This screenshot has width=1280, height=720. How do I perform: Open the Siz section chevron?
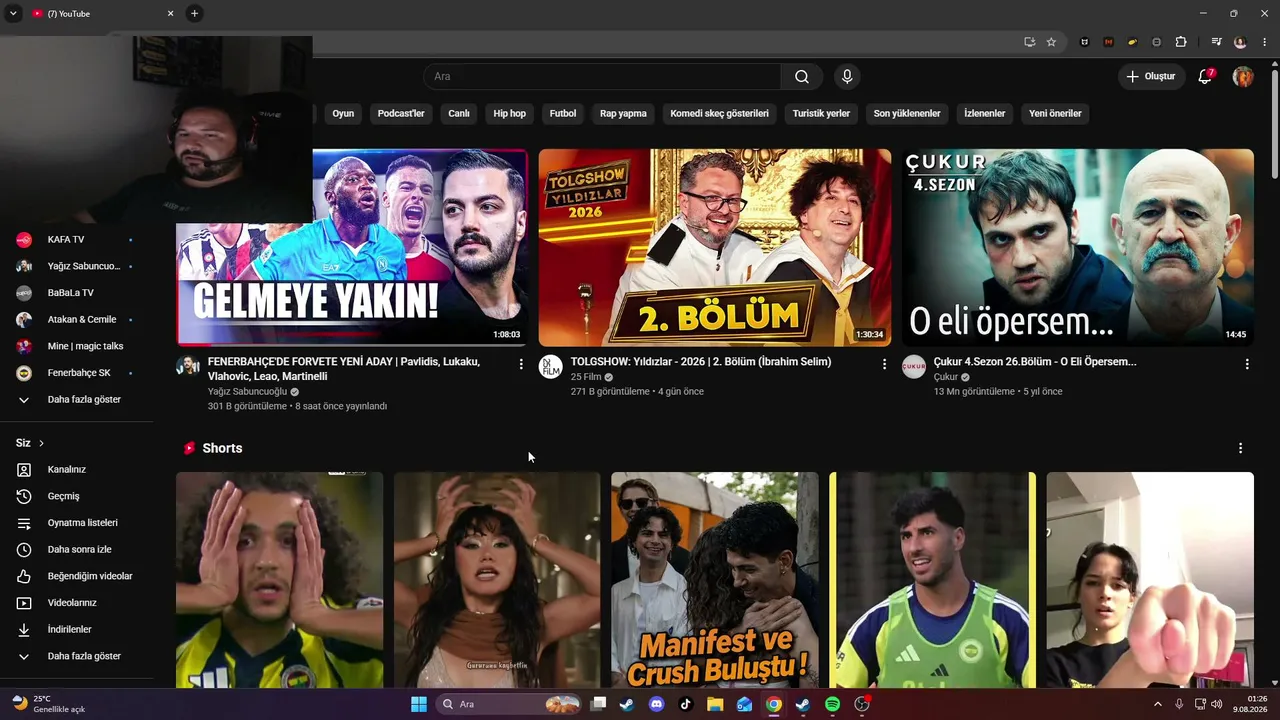coord(41,443)
